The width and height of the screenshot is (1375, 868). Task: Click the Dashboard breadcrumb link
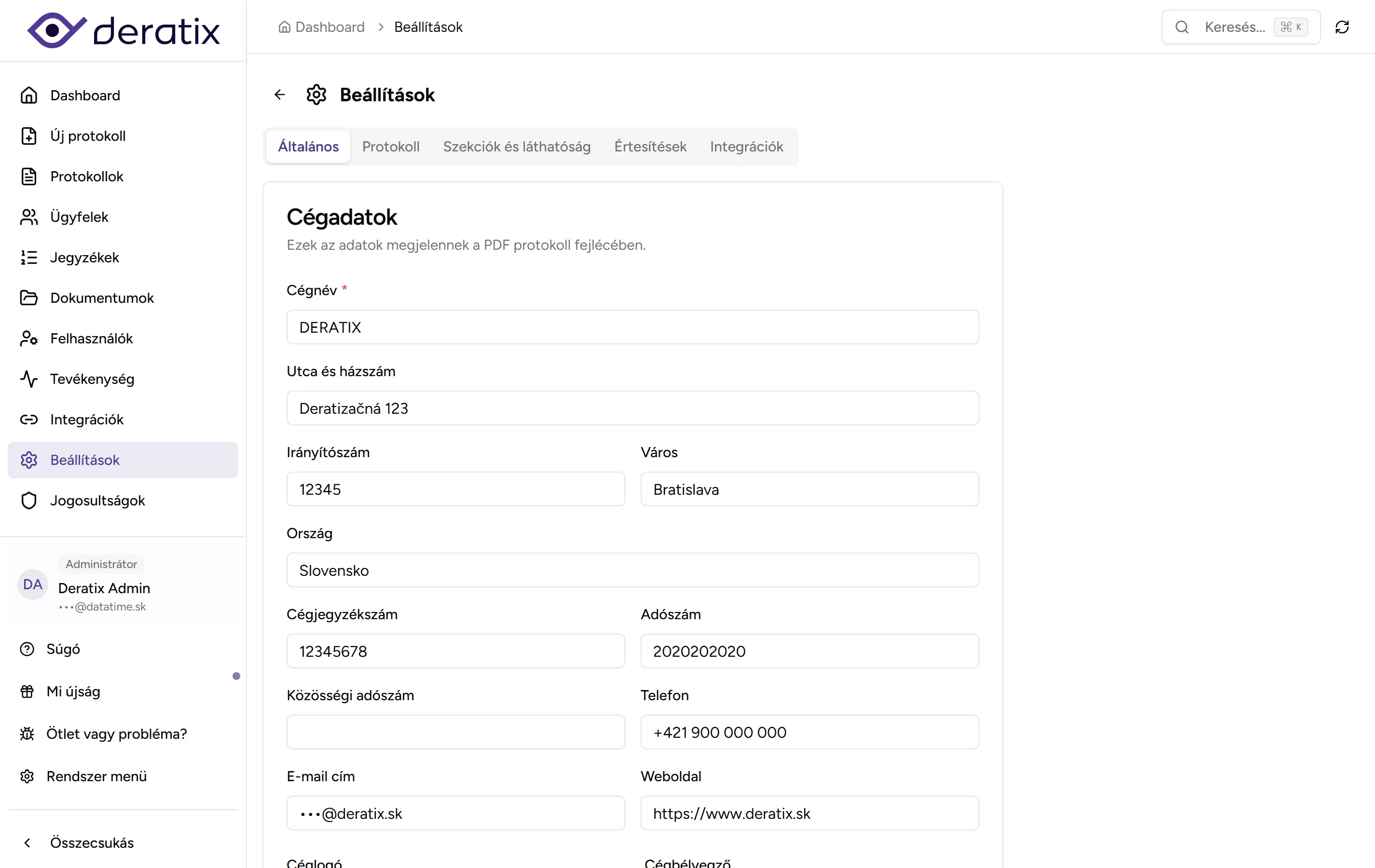click(x=329, y=27)
